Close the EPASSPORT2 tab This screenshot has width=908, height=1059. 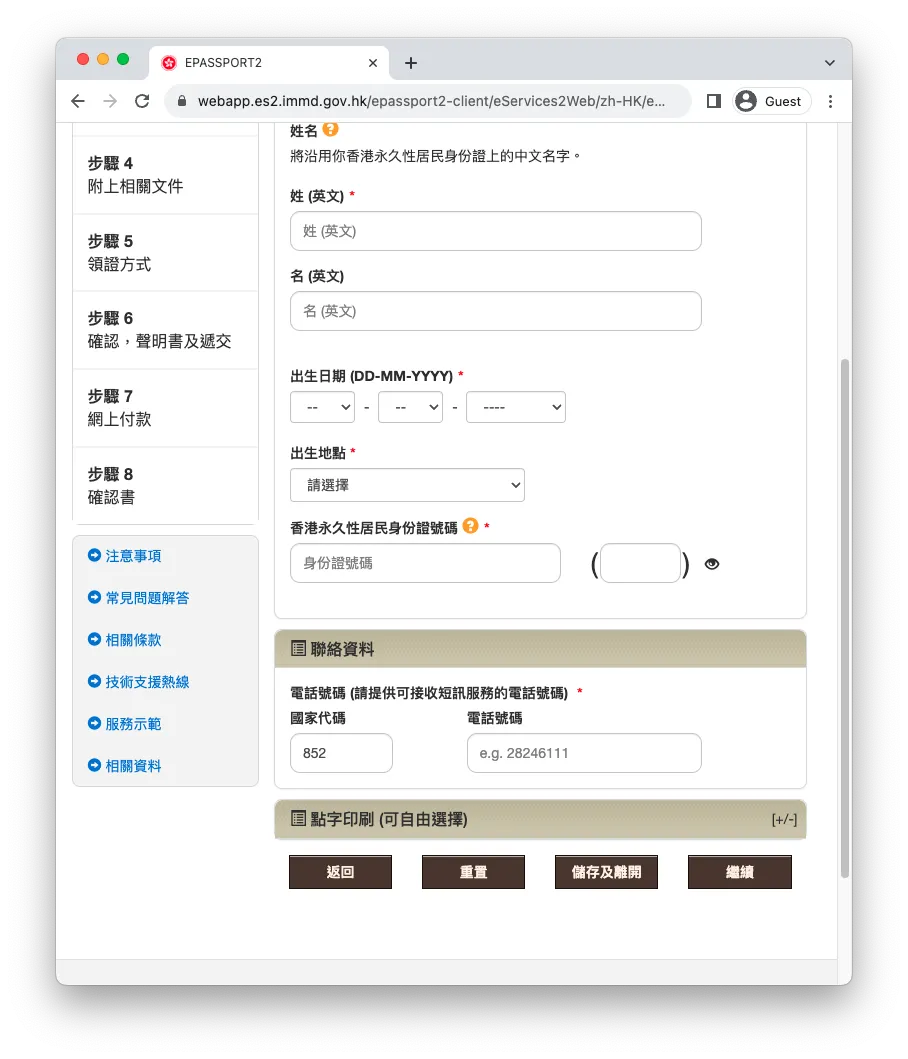click(x=373, y=63)
